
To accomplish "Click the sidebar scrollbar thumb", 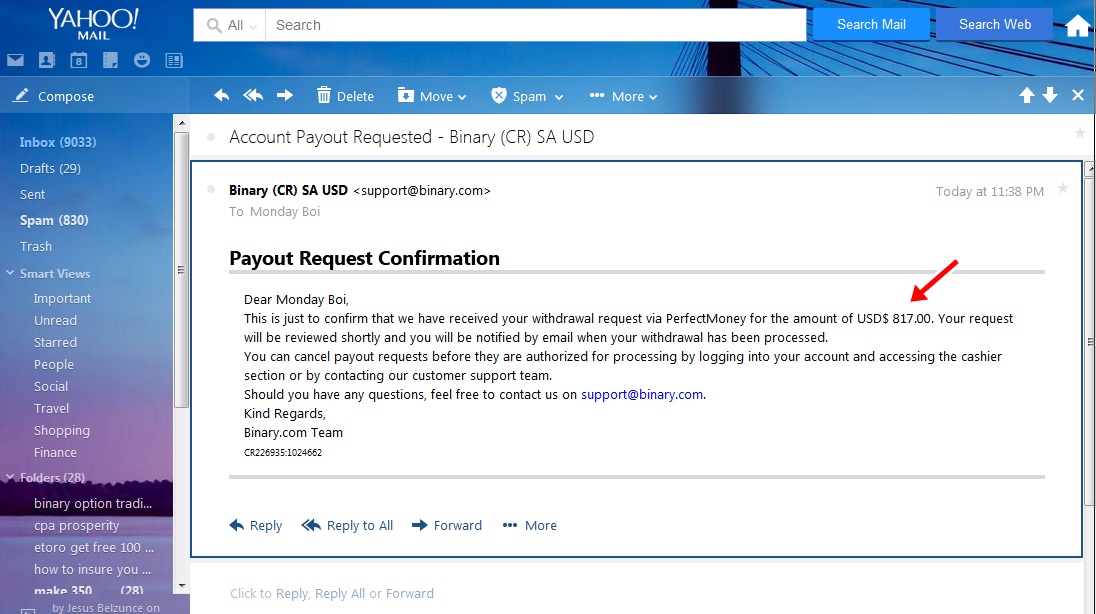I will pos(182,269).
